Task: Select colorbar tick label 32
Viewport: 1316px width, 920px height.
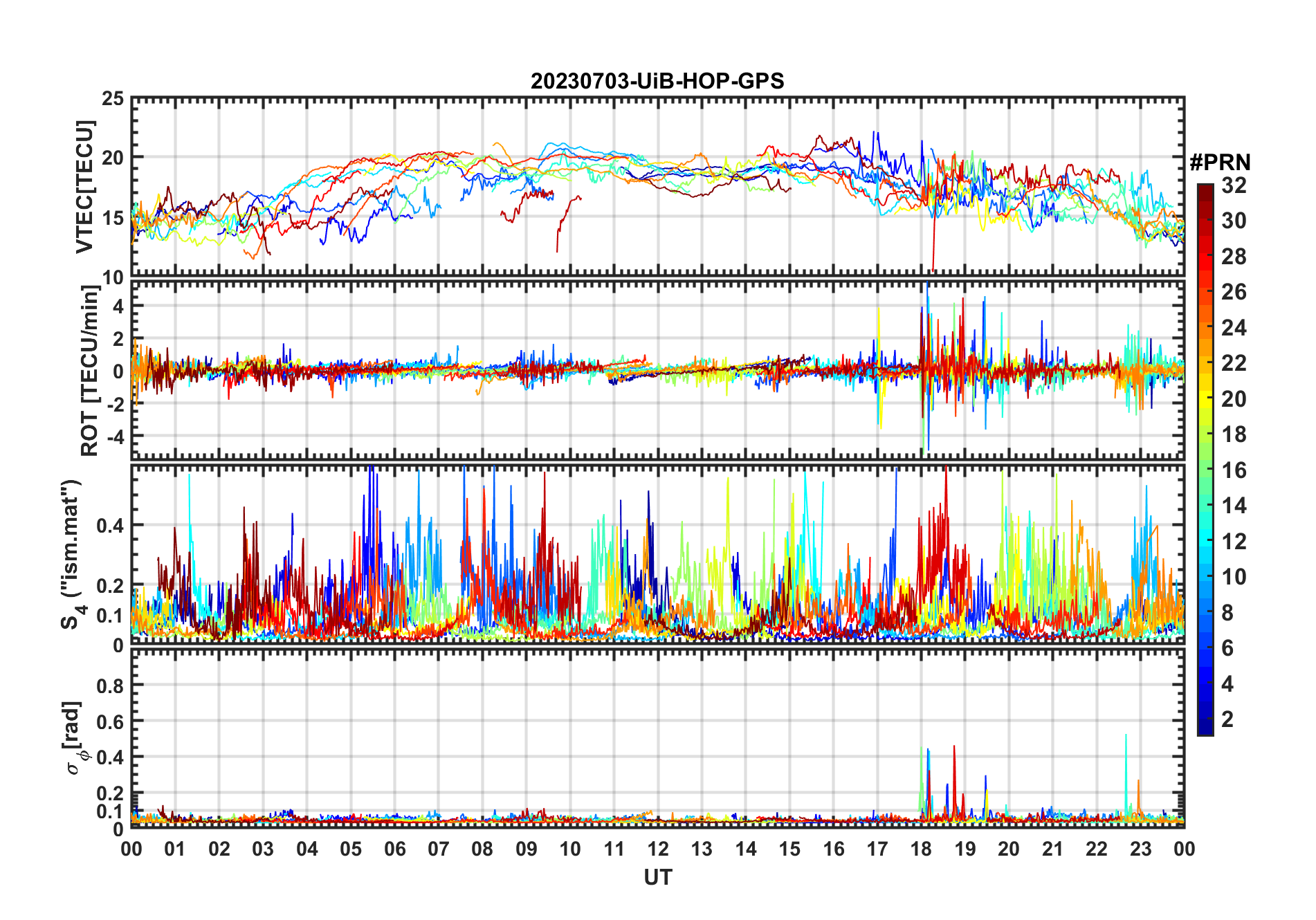Action: coord(1234,185)
